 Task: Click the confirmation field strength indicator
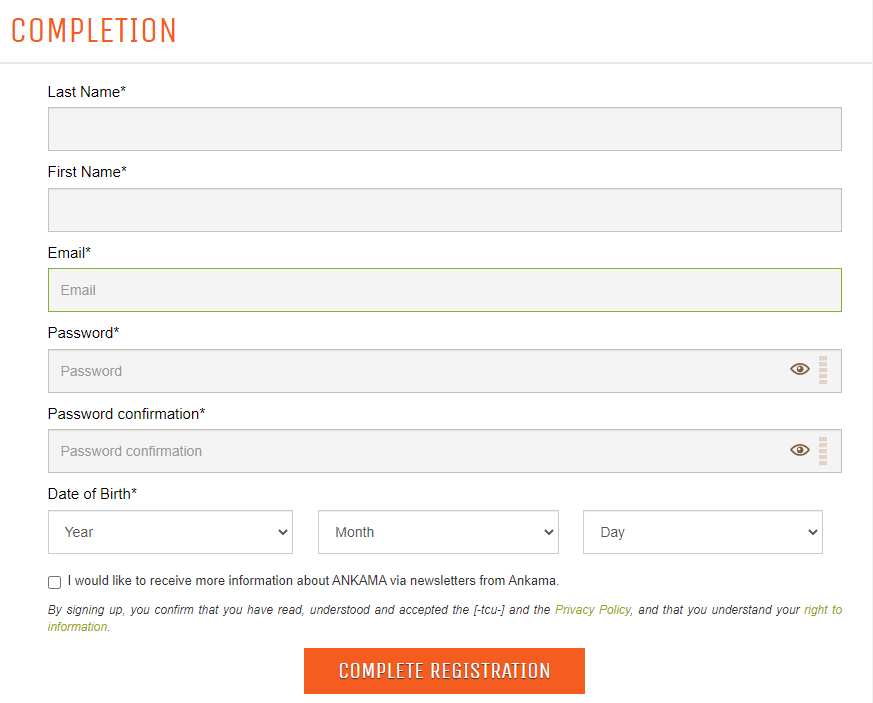coord(822,450)
